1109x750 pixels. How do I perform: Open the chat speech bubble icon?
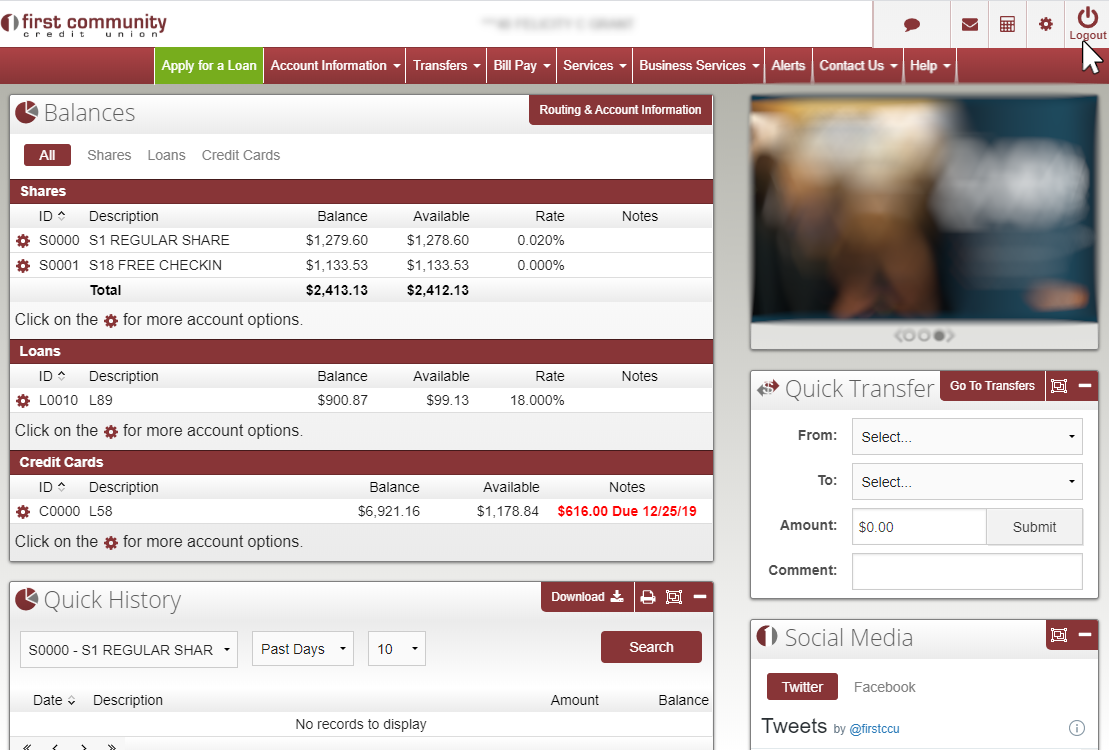point(912,25)
